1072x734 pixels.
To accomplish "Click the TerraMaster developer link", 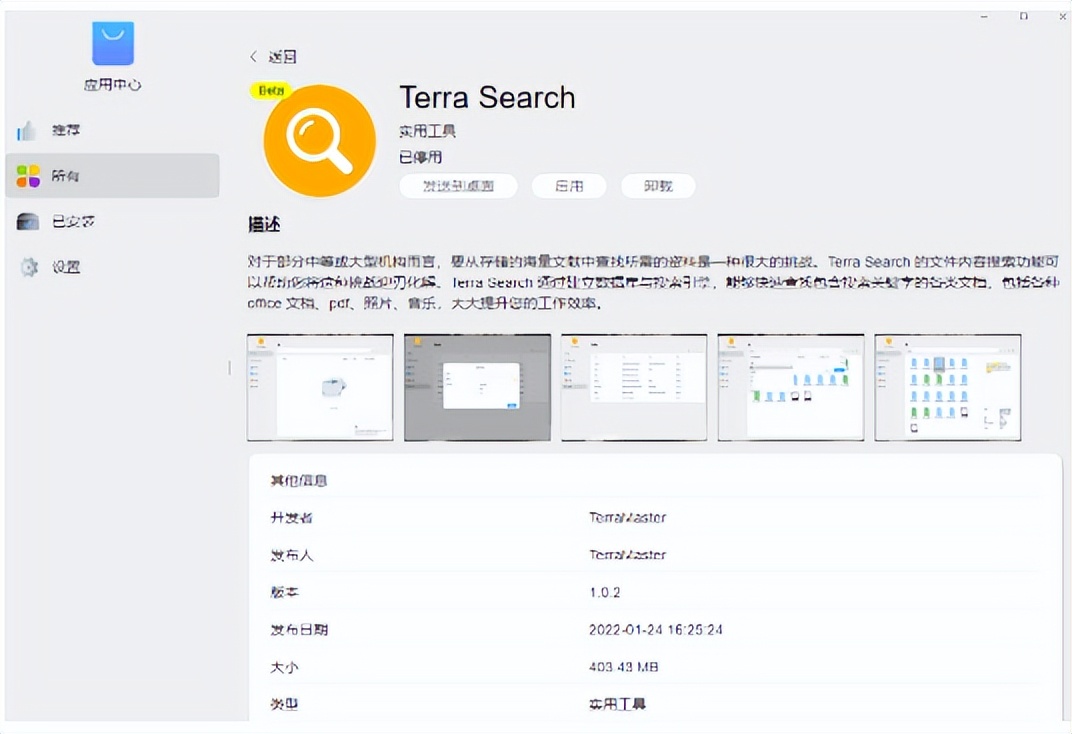I will coord(628,517).
